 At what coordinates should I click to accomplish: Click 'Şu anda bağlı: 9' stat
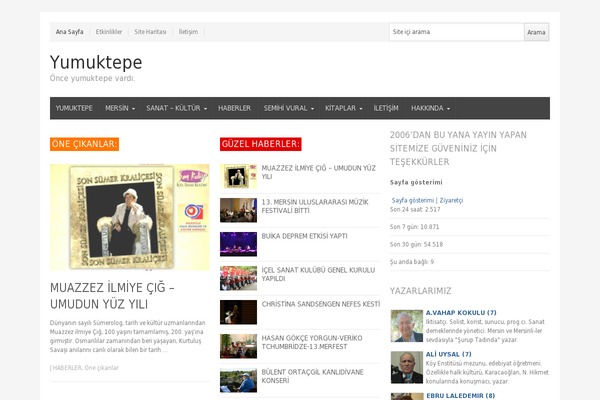412,262
